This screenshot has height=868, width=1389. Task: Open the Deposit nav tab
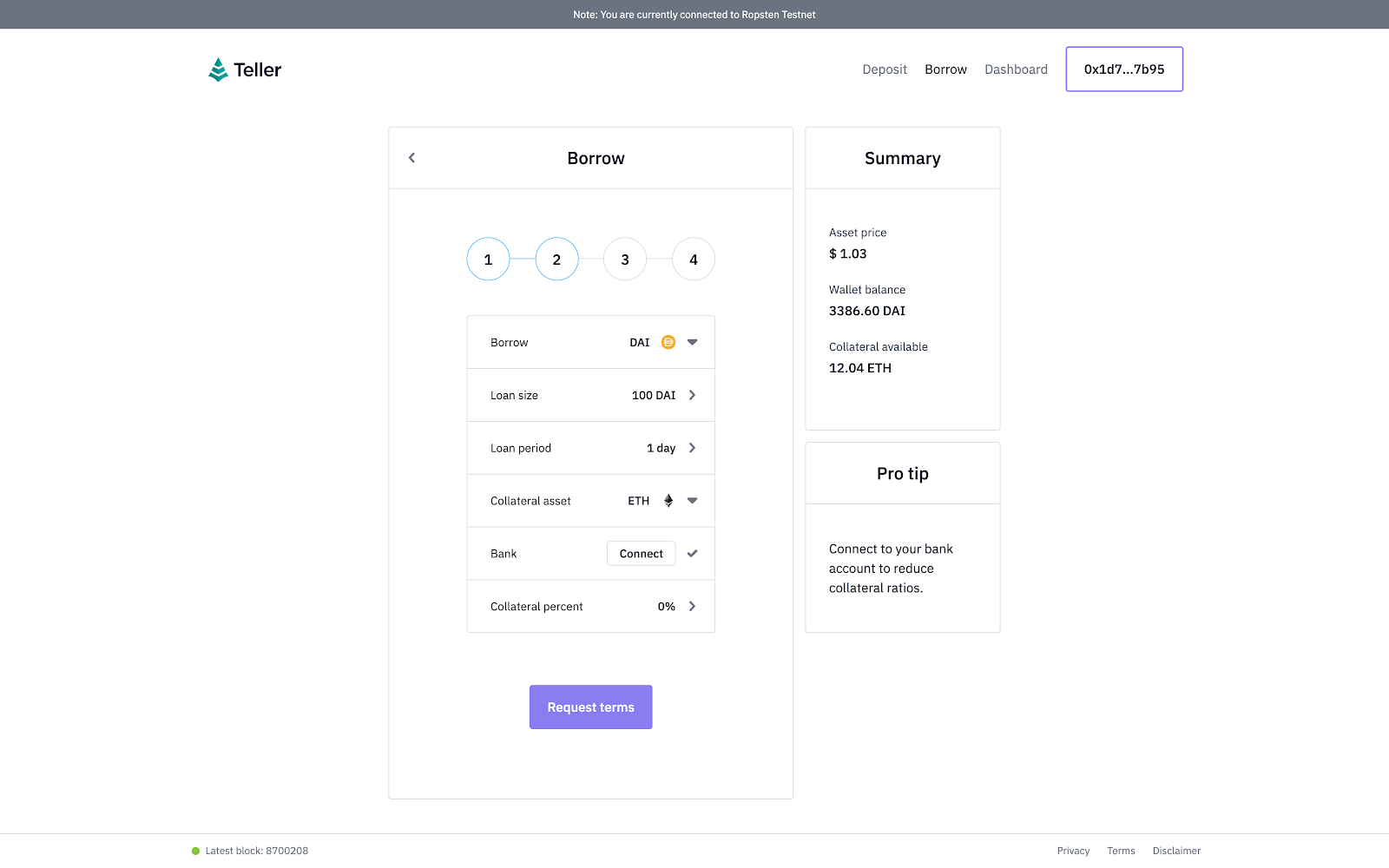pos(884,69)
